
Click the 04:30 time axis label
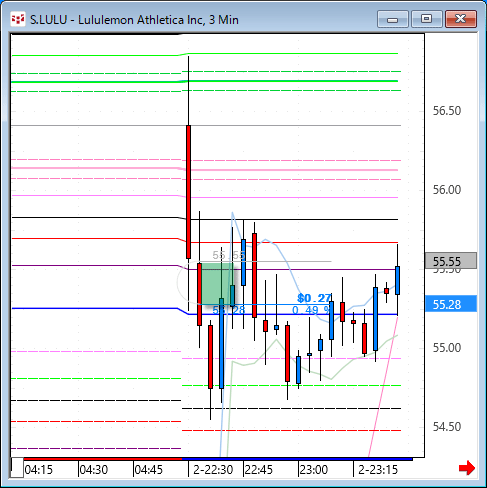coord(94,470)
